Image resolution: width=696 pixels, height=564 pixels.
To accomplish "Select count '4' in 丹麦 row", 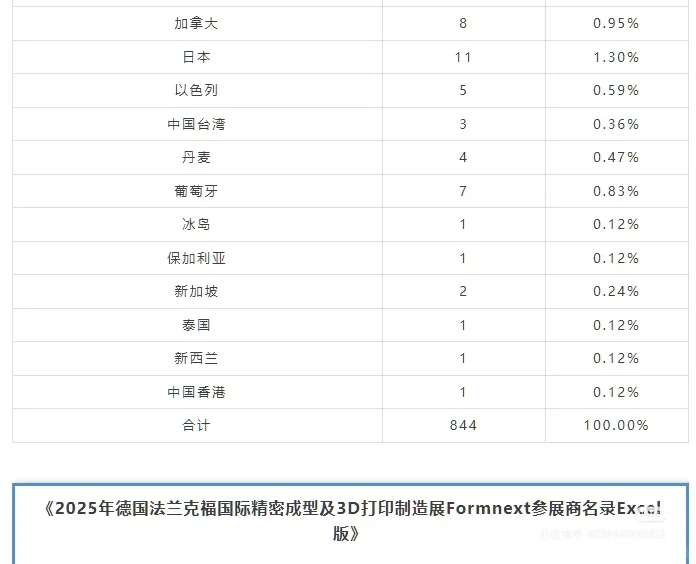I will click(x=463, y=158).
